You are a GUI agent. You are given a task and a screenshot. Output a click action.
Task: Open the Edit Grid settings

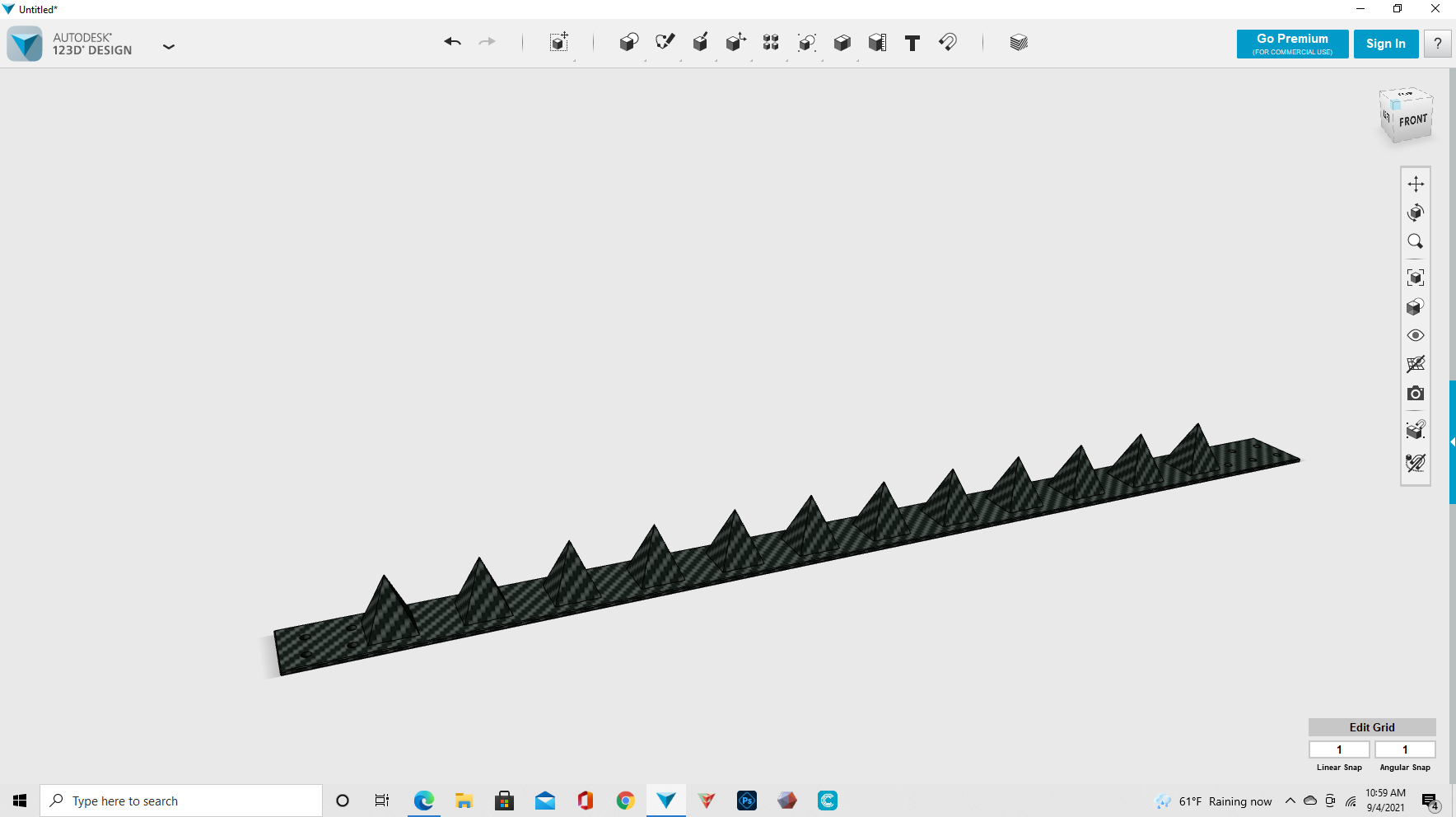point(1370,727)
